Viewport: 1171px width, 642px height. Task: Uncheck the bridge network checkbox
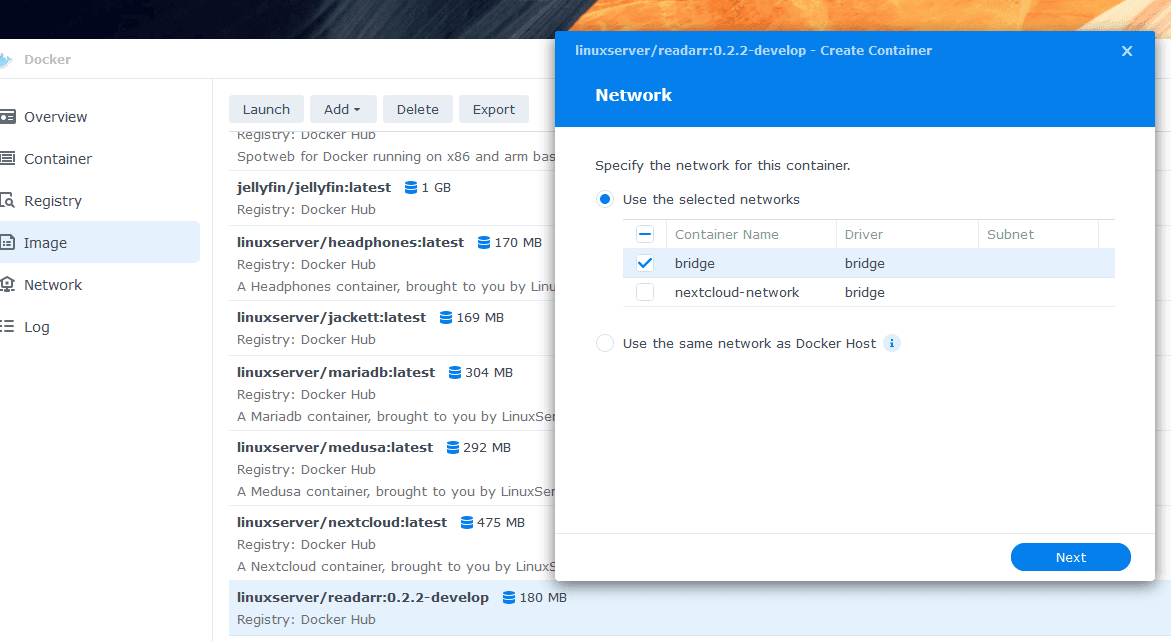point(645,264)
